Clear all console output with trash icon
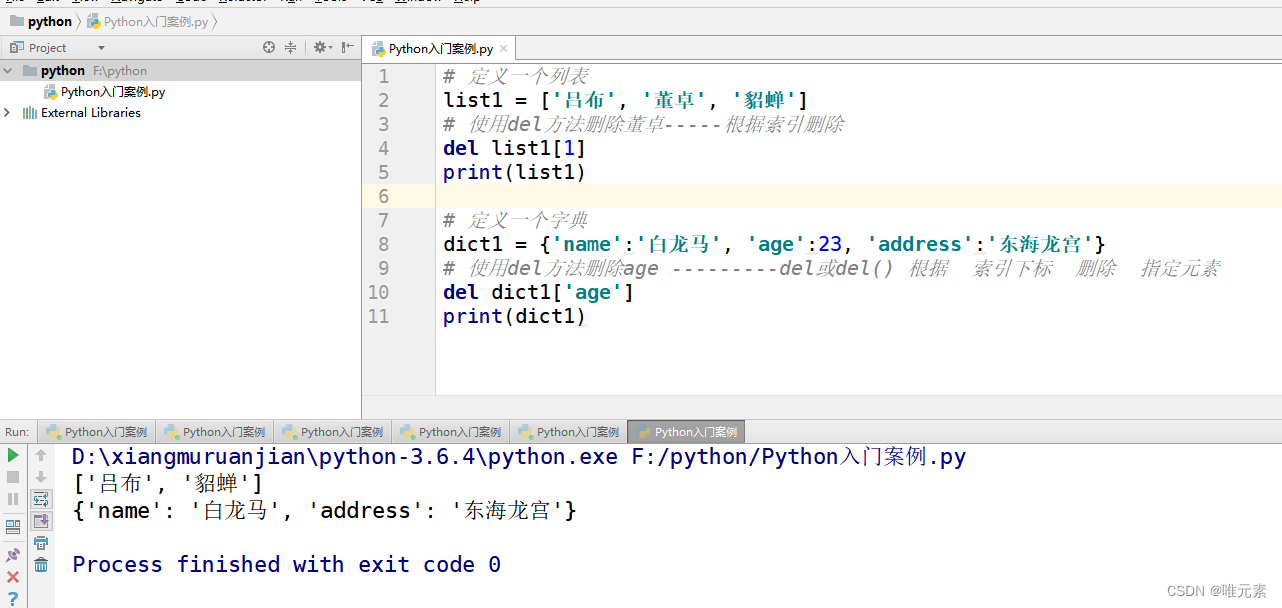The width and height of the screenshot is (1282, 608). click(x=40, y=563)
